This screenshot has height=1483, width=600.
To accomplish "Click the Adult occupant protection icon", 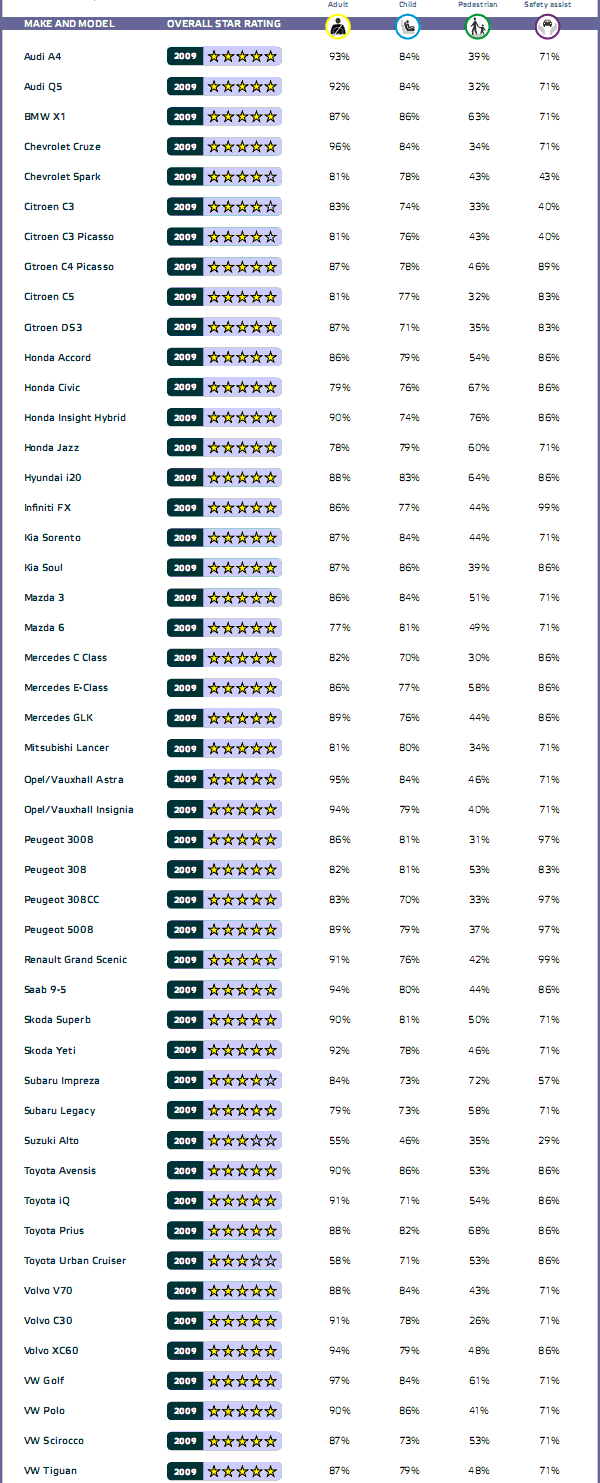I will point(339,27).
